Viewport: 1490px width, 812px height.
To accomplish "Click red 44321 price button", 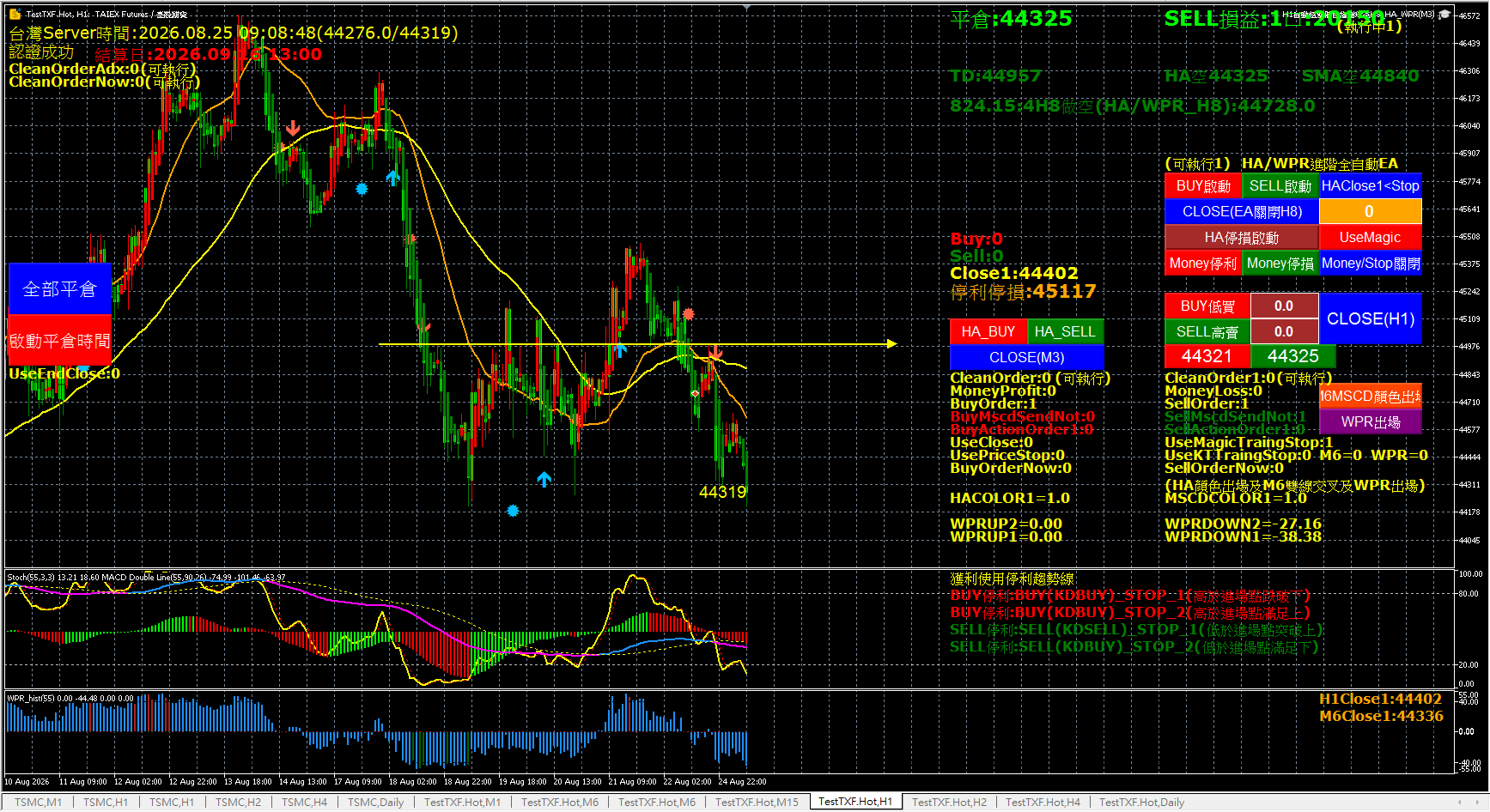I will pyautogui.click(x=1207, y=356).
